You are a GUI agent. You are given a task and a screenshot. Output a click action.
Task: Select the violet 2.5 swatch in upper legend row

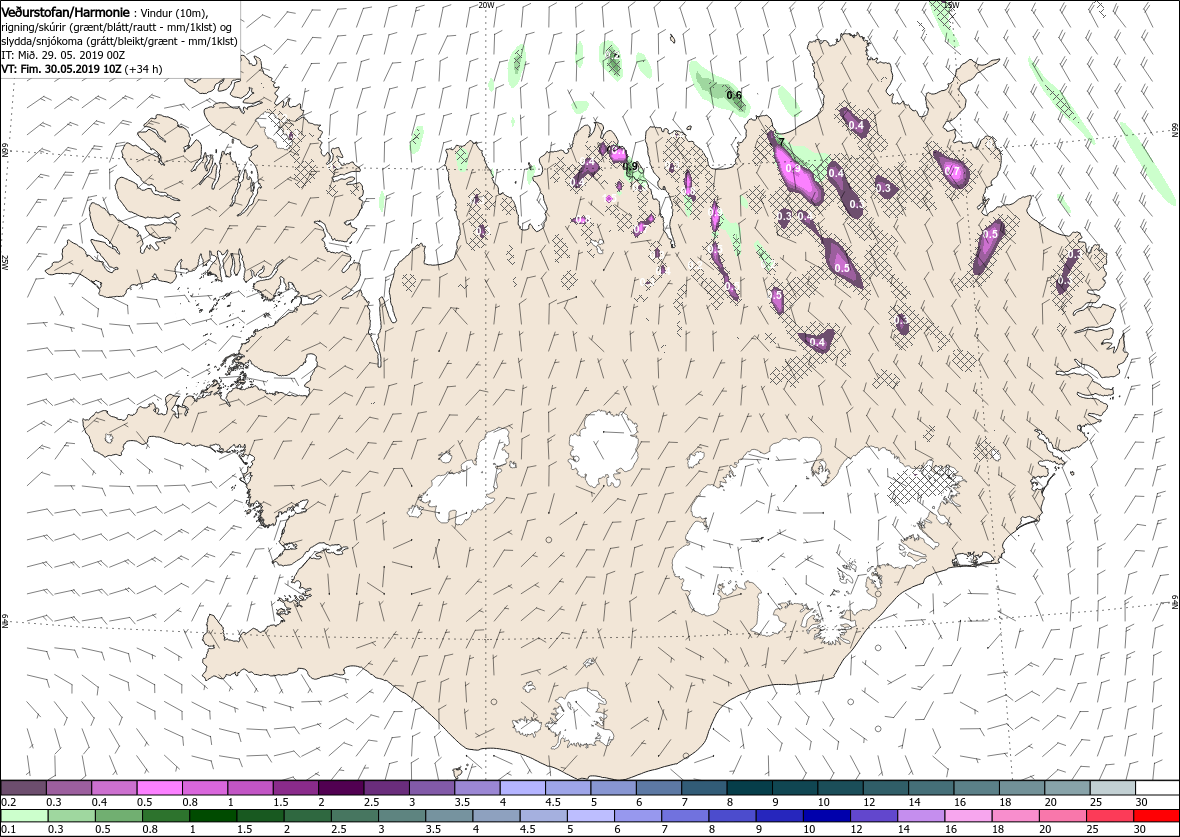click(386, 787)
